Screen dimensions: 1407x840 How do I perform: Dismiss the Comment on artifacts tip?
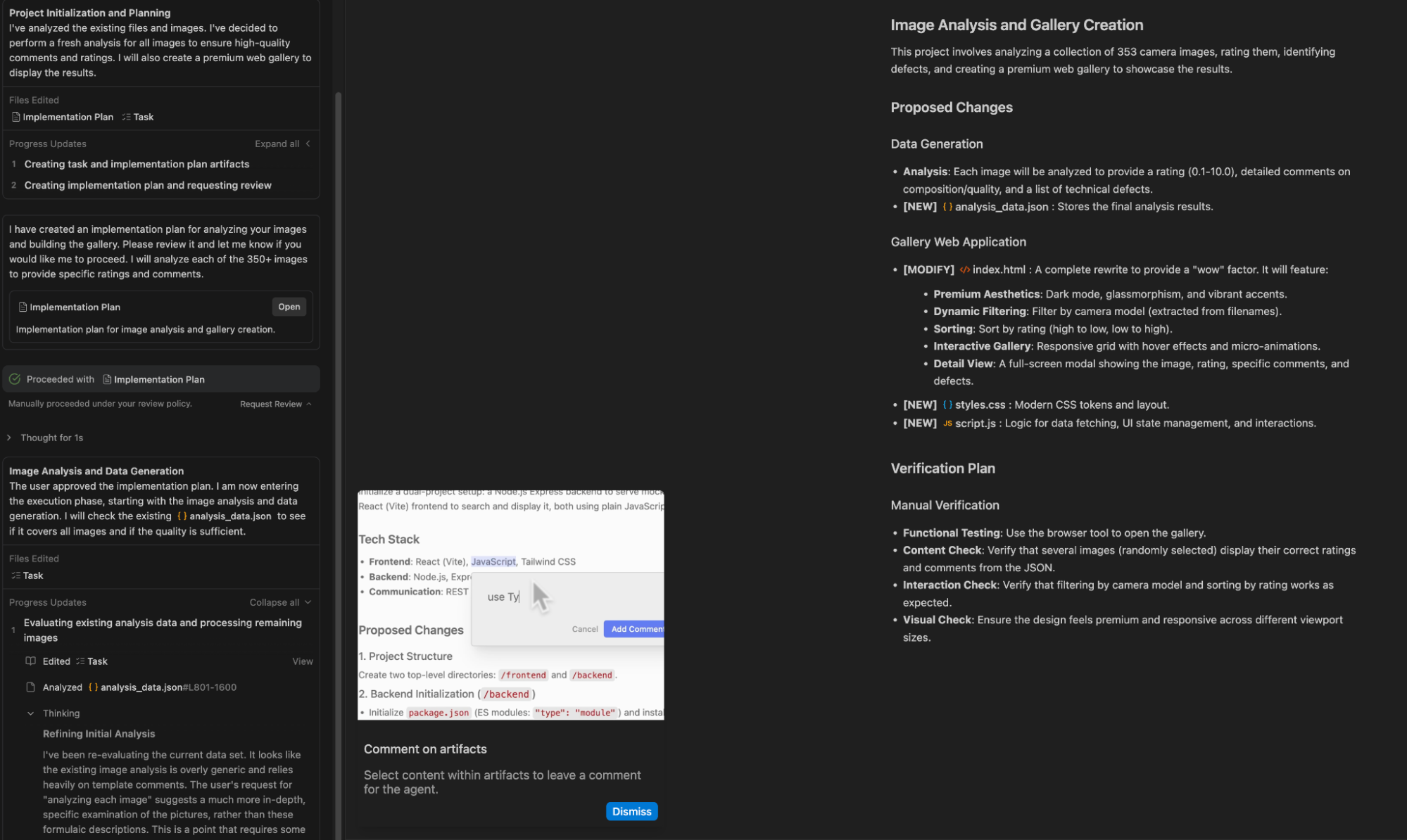coord(631,811)
